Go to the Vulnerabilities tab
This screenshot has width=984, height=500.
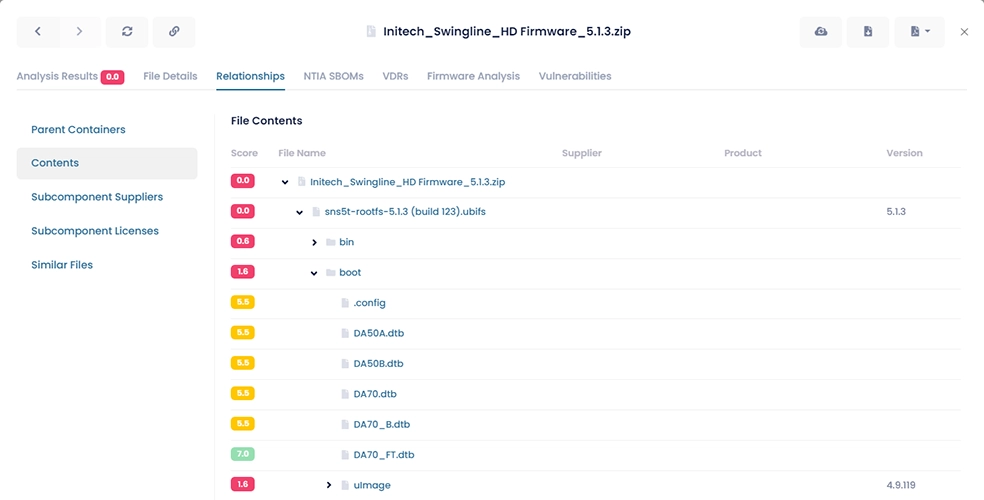[574, 76]
